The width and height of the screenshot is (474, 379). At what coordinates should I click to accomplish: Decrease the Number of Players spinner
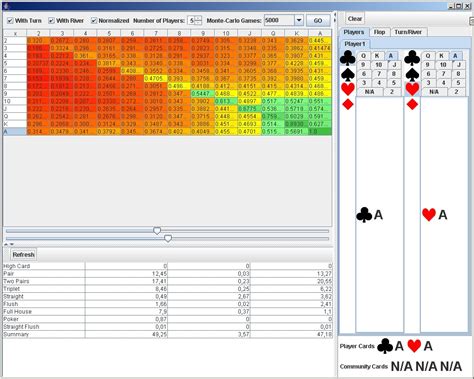coord(198,23)
